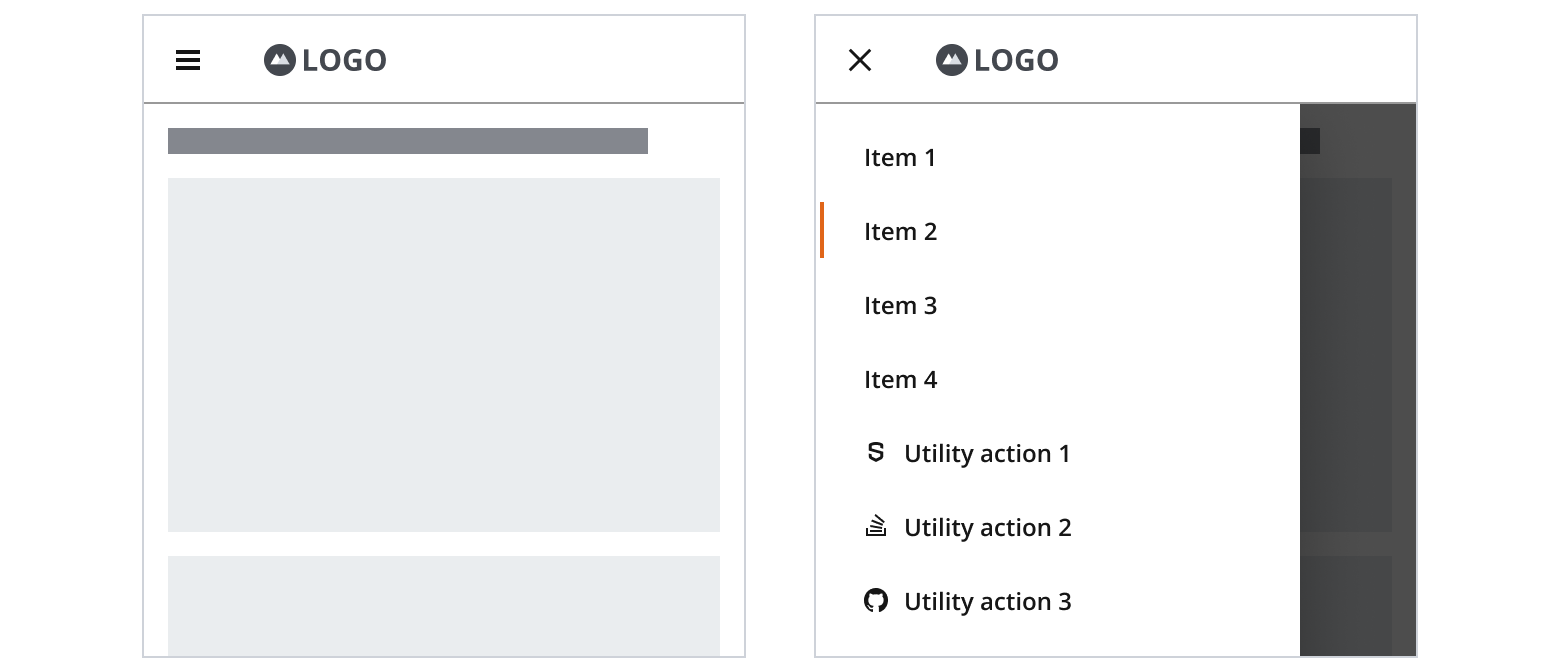Trigger Utility action 2
Screen dimensions: 1560x672
pyautogui.click(x=987, y=527)
